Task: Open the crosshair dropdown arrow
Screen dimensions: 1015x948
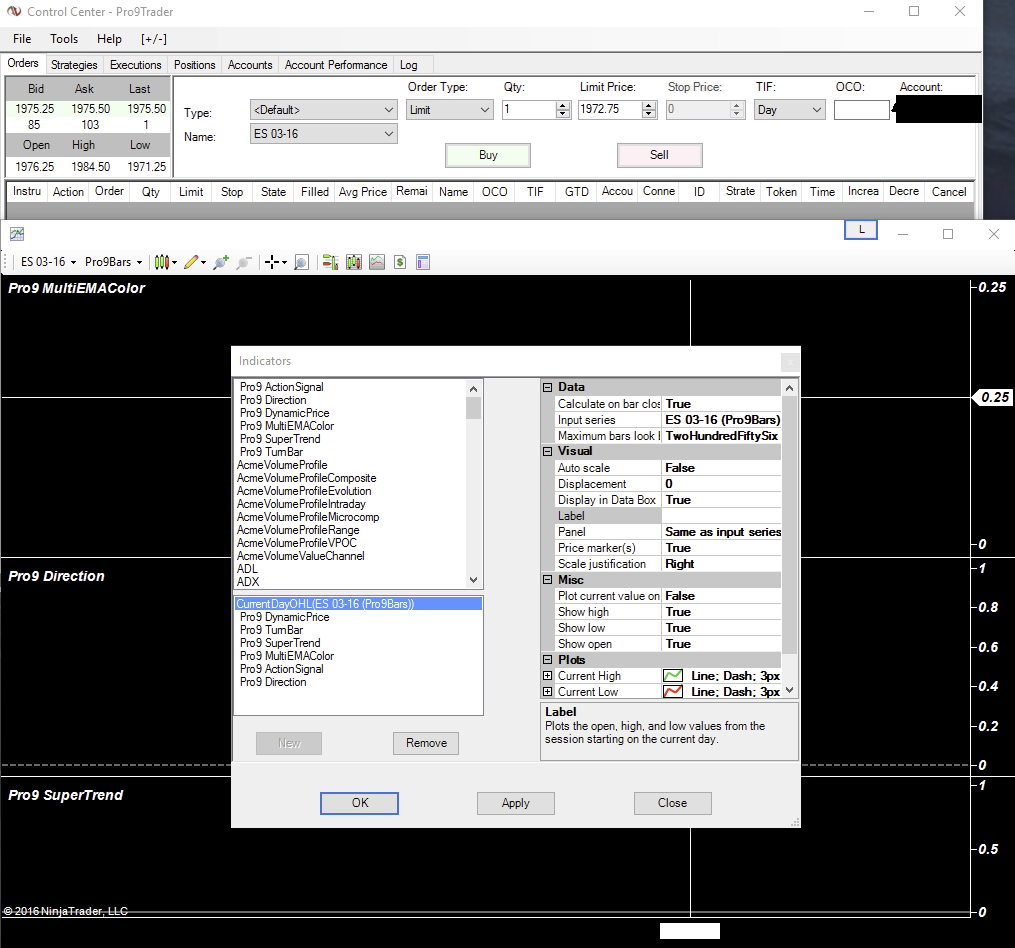Action: (x=284, y=263)
